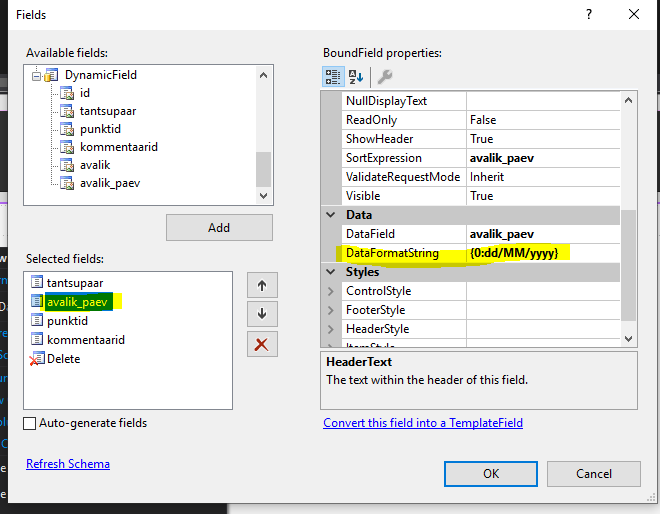Click the Add button
660x514 pixels.
pyautogui.click(x=219, y=227)
